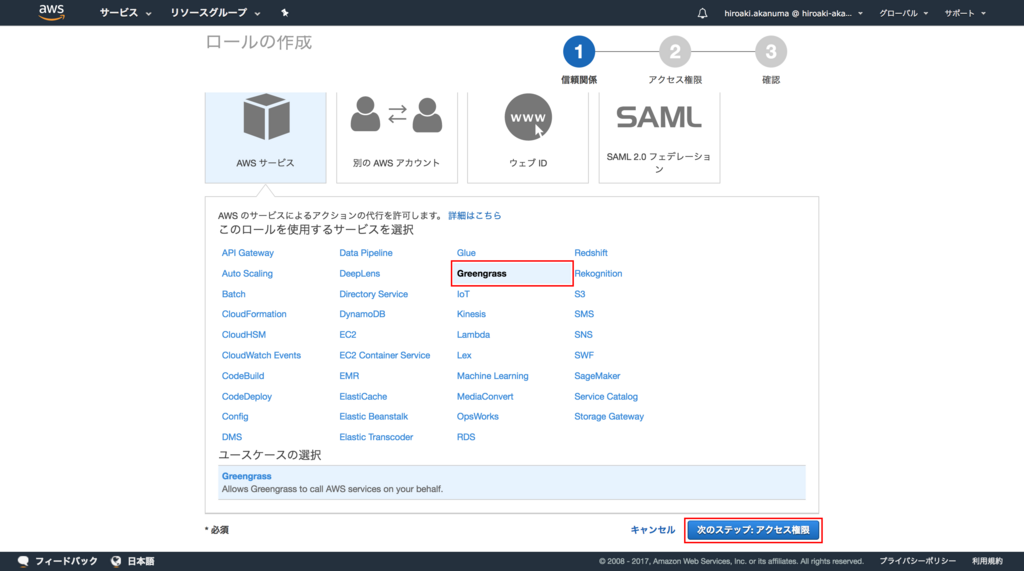The image size is (1024, 571).
Task: Choose Data Pipeline service
Action: (x=366, y=253)
